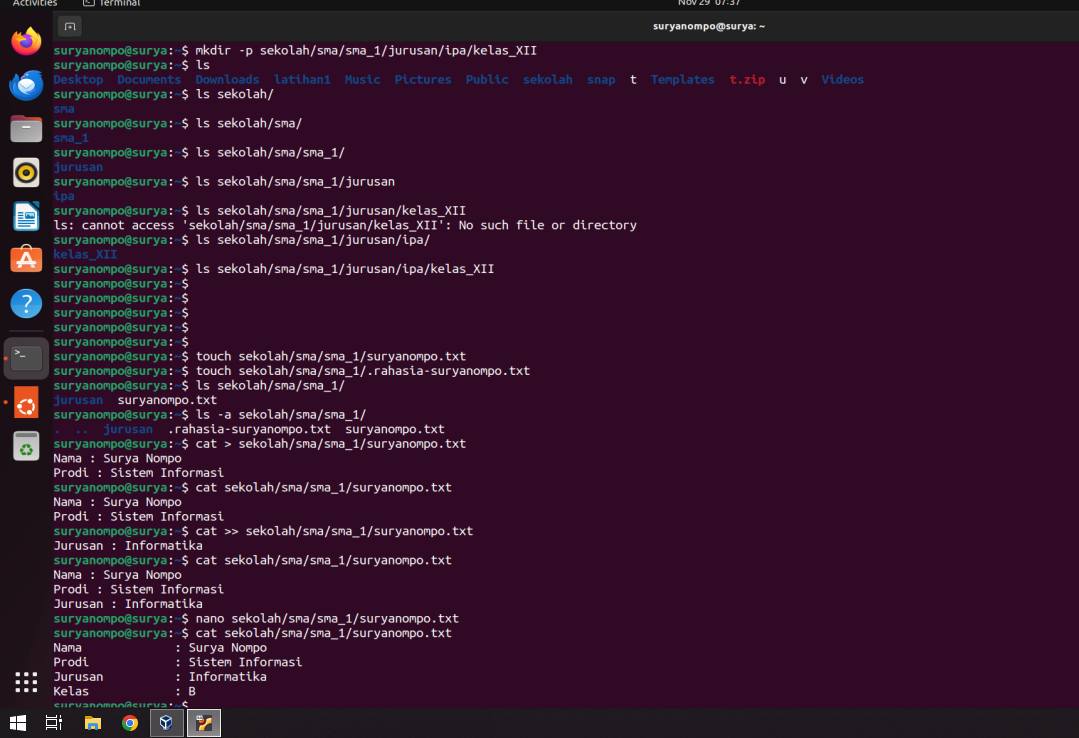Viewport: 1079px width, 738px height.
Task: Click the blue kelas_XII output line
Action: [85, 254]
